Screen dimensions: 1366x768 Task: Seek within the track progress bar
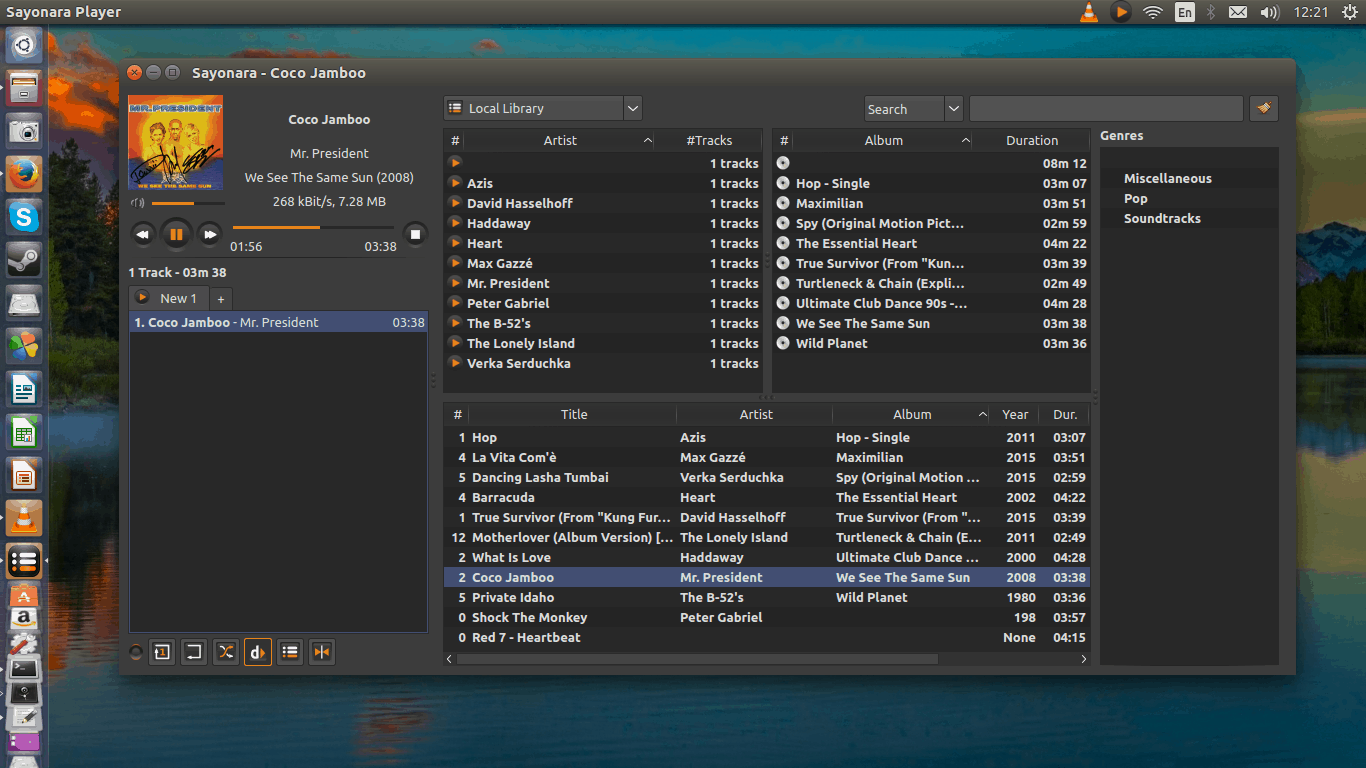tap(313, 227)
